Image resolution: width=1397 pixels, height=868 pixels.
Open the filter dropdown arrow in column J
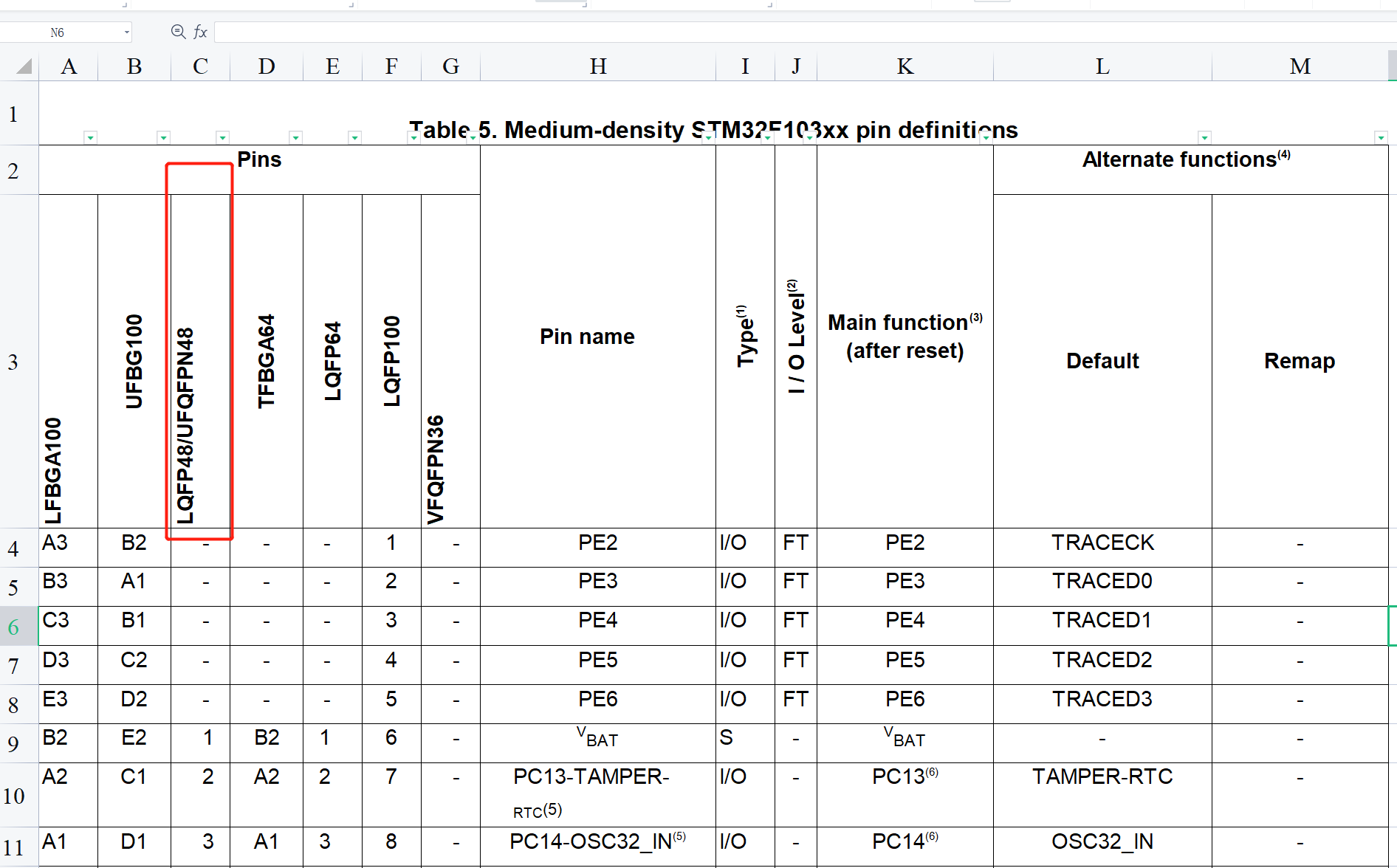[809, 137]
